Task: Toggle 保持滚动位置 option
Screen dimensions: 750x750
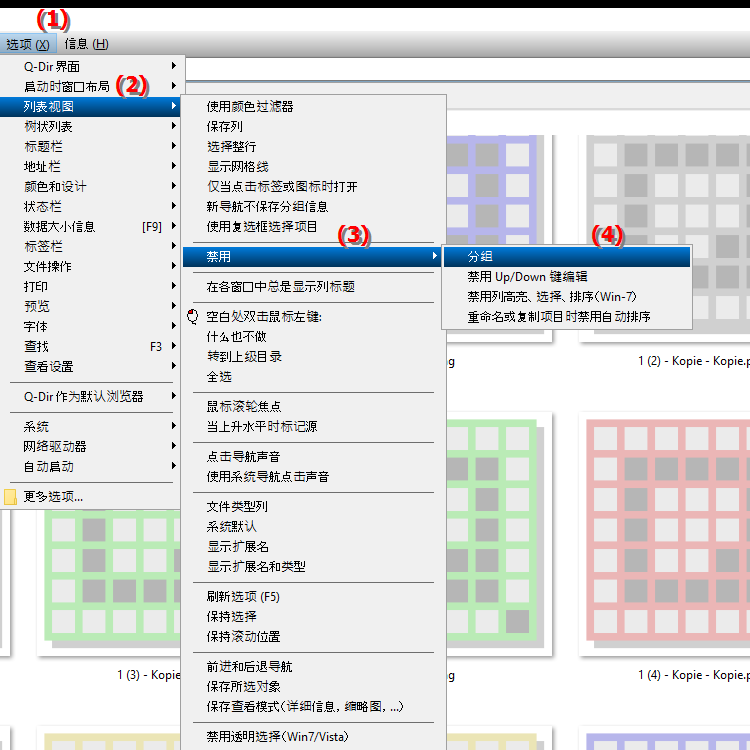Action: tap(313, 637)
